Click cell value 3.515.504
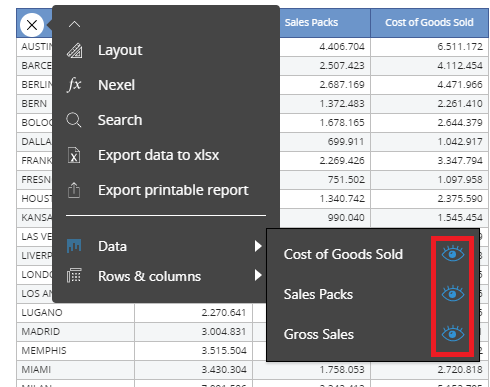The width and height of the screenshot is (490, 387). pos(224,351)
